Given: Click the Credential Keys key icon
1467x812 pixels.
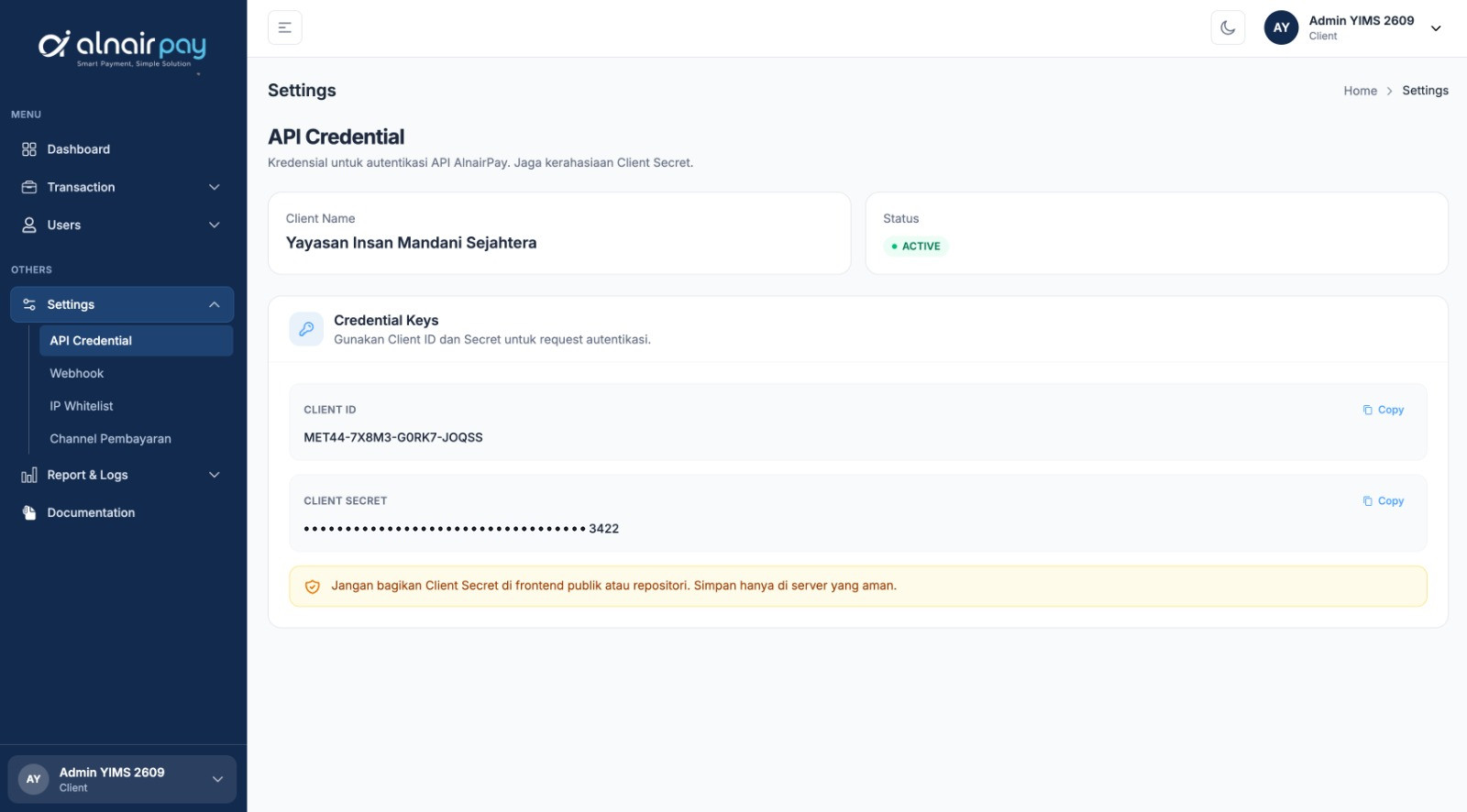Looking at the screenshot, I should pyautogui.click(x=306, y=329).
